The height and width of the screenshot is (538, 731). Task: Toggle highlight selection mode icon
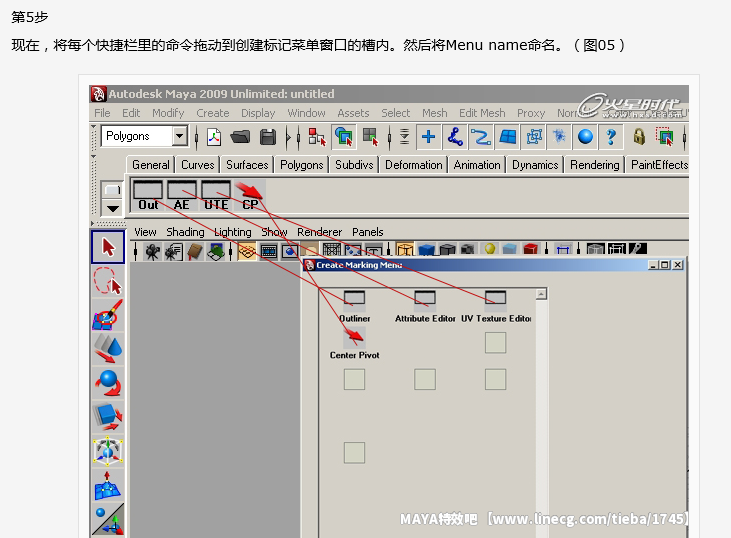coord(665,137)
